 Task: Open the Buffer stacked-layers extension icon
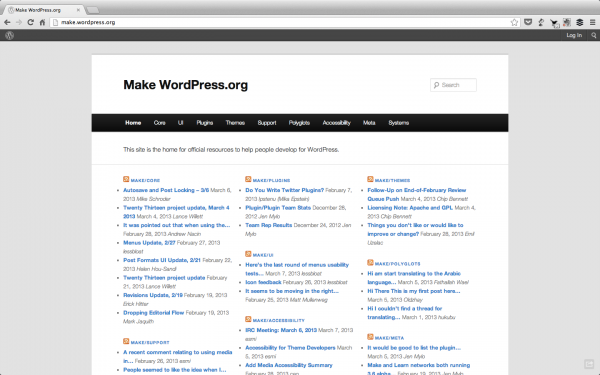point(580,23)
